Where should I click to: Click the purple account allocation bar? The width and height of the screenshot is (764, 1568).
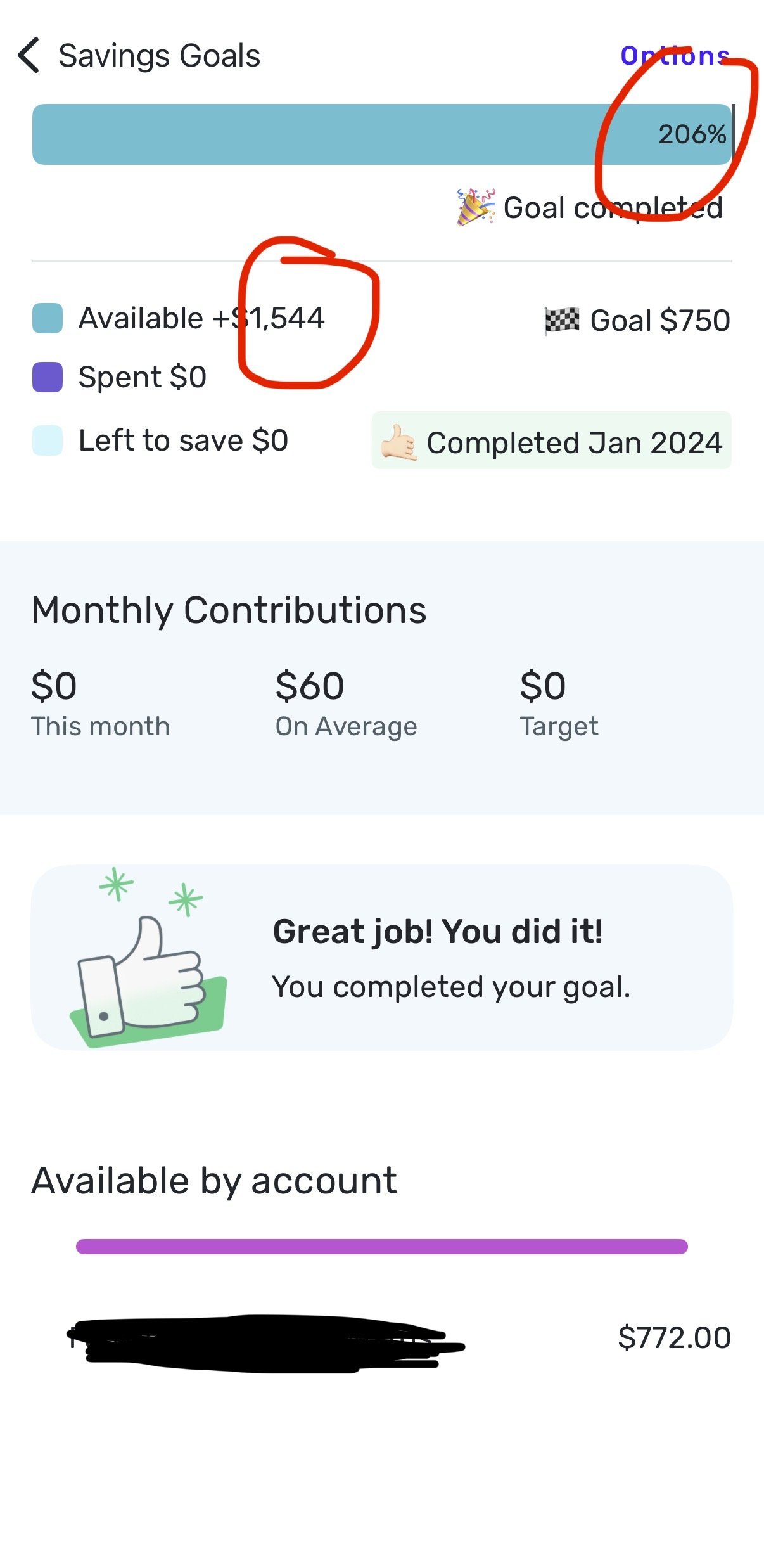(x=381, y=1247)
